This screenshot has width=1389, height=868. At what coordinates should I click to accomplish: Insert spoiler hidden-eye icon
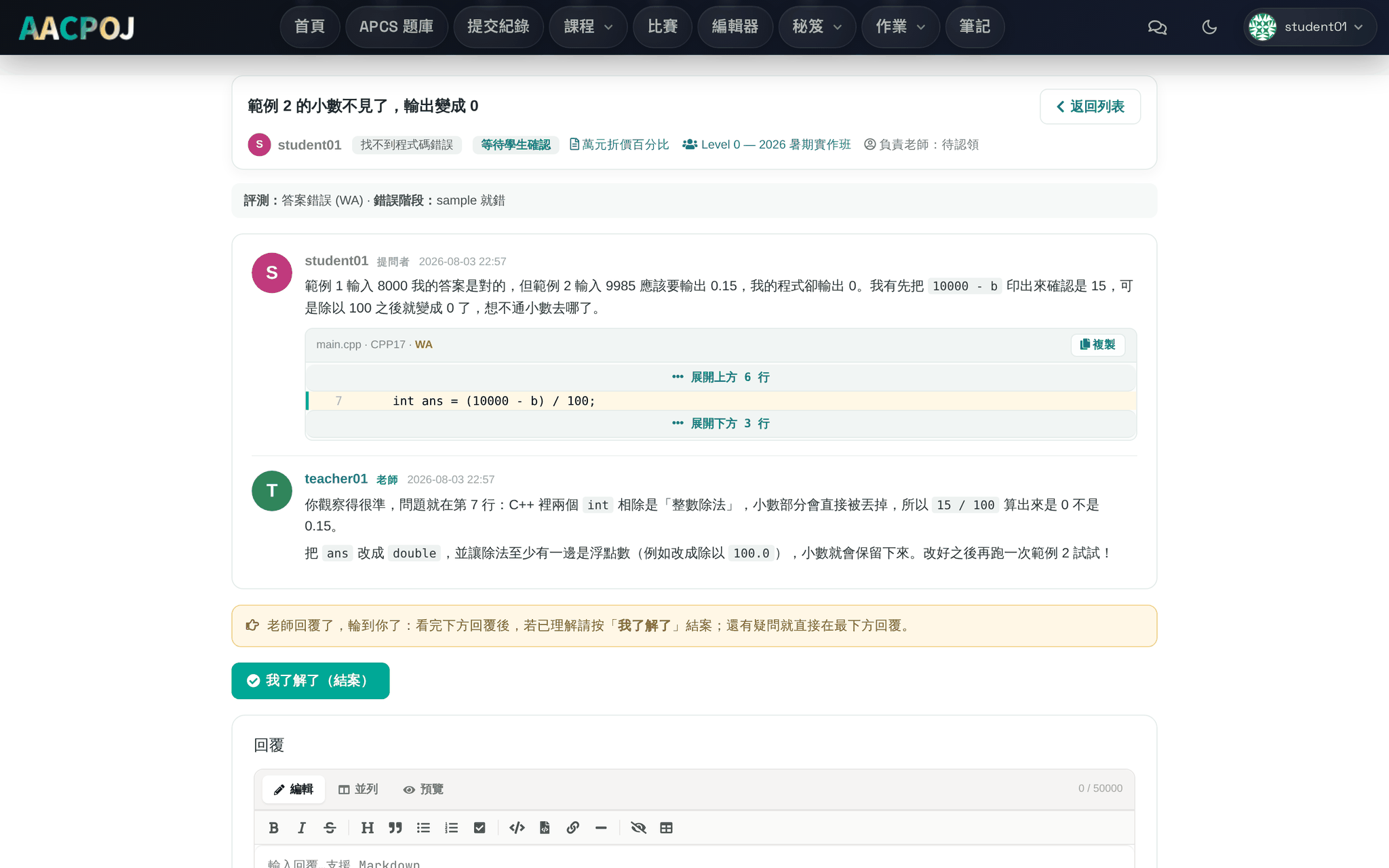pyautogui.click(x=638, y=827)
